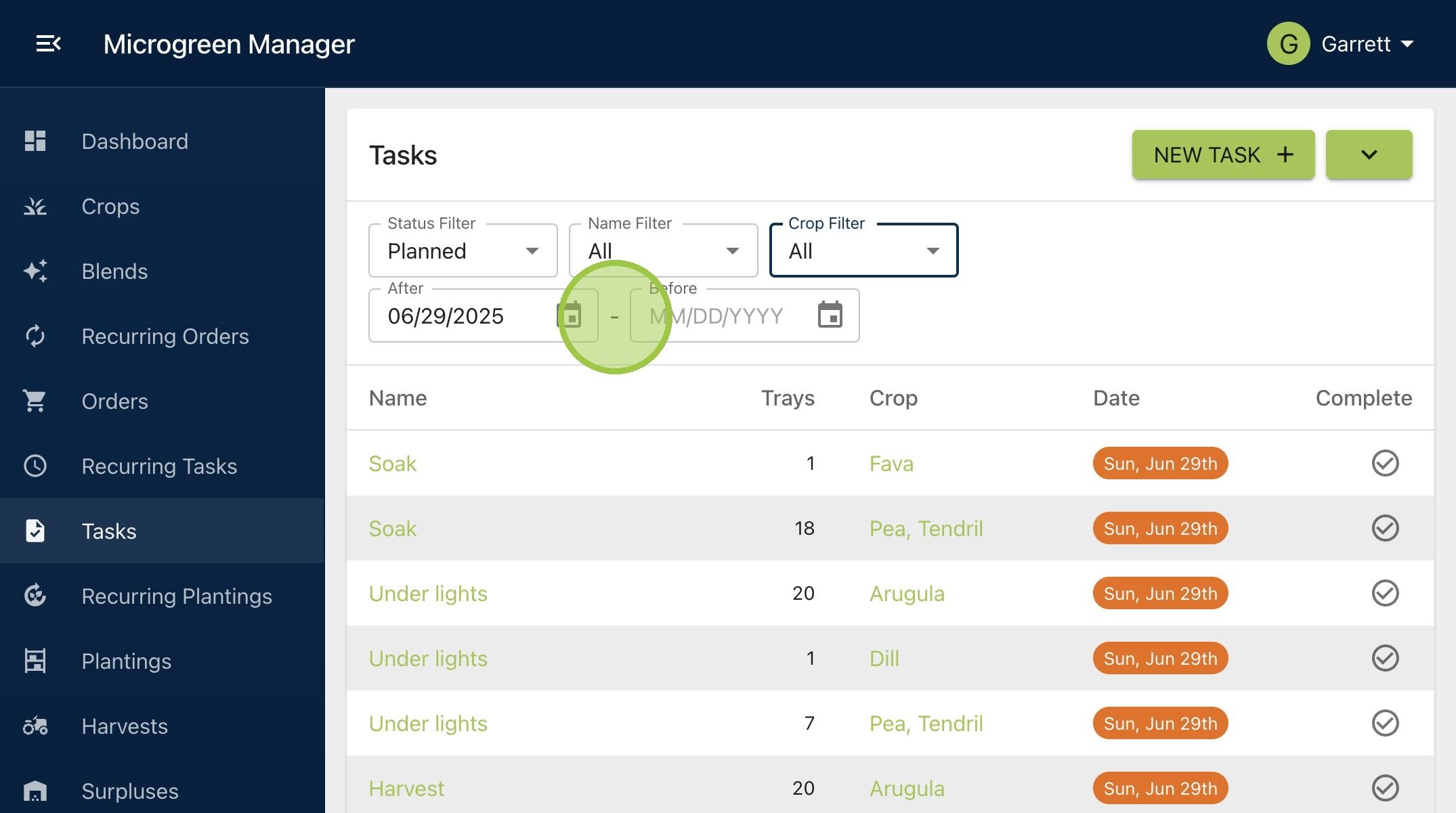Screen dimensions: 1456x813
Task: Click the Harvests tractor icon
Action: coord(35,726)
